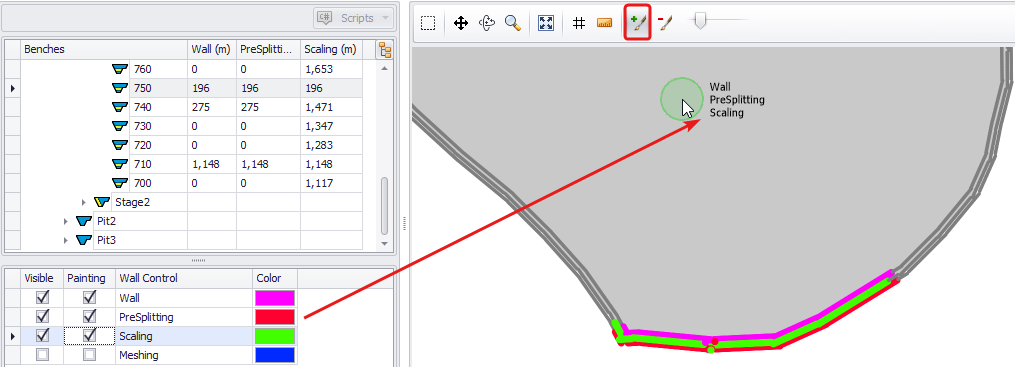
Task: Choose the rotate view tool
Action: (x=487, y=23)
